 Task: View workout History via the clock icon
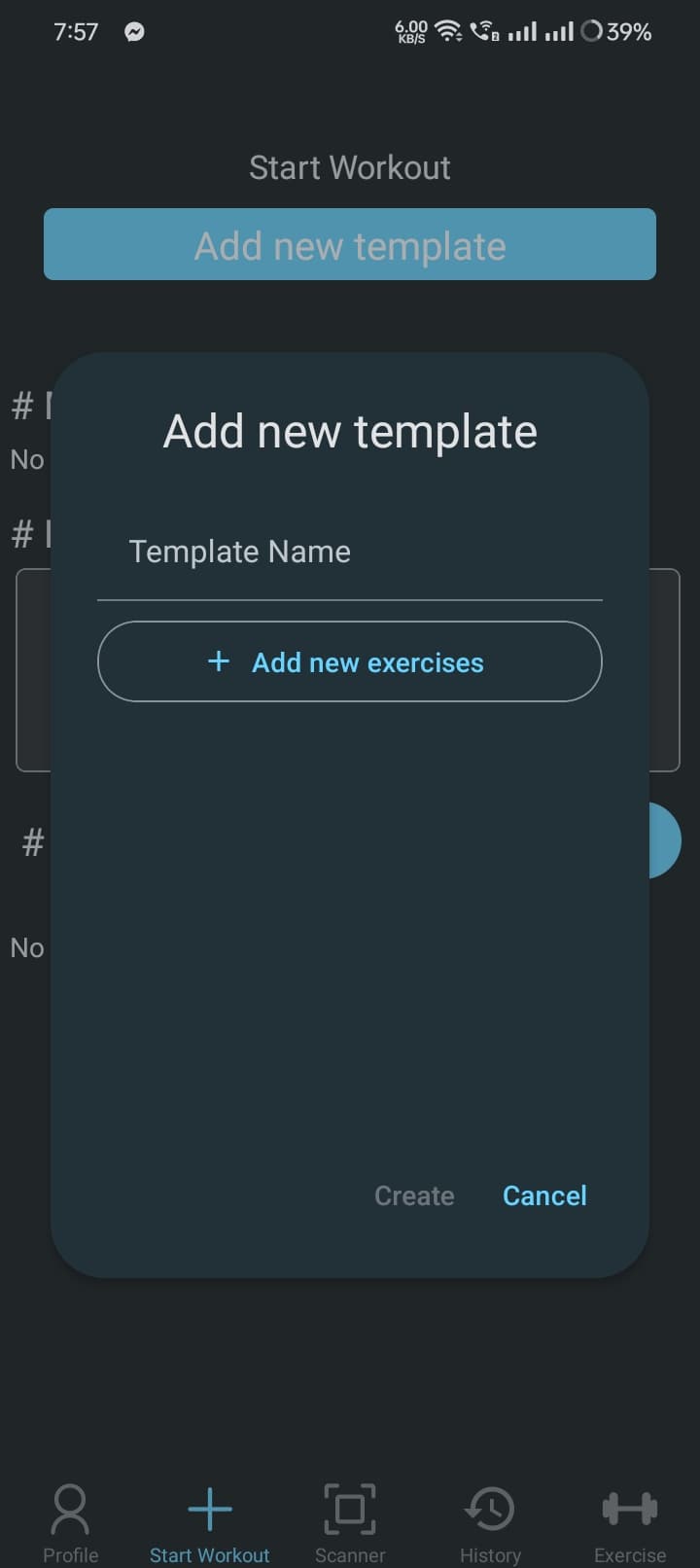click(490, 1508)
